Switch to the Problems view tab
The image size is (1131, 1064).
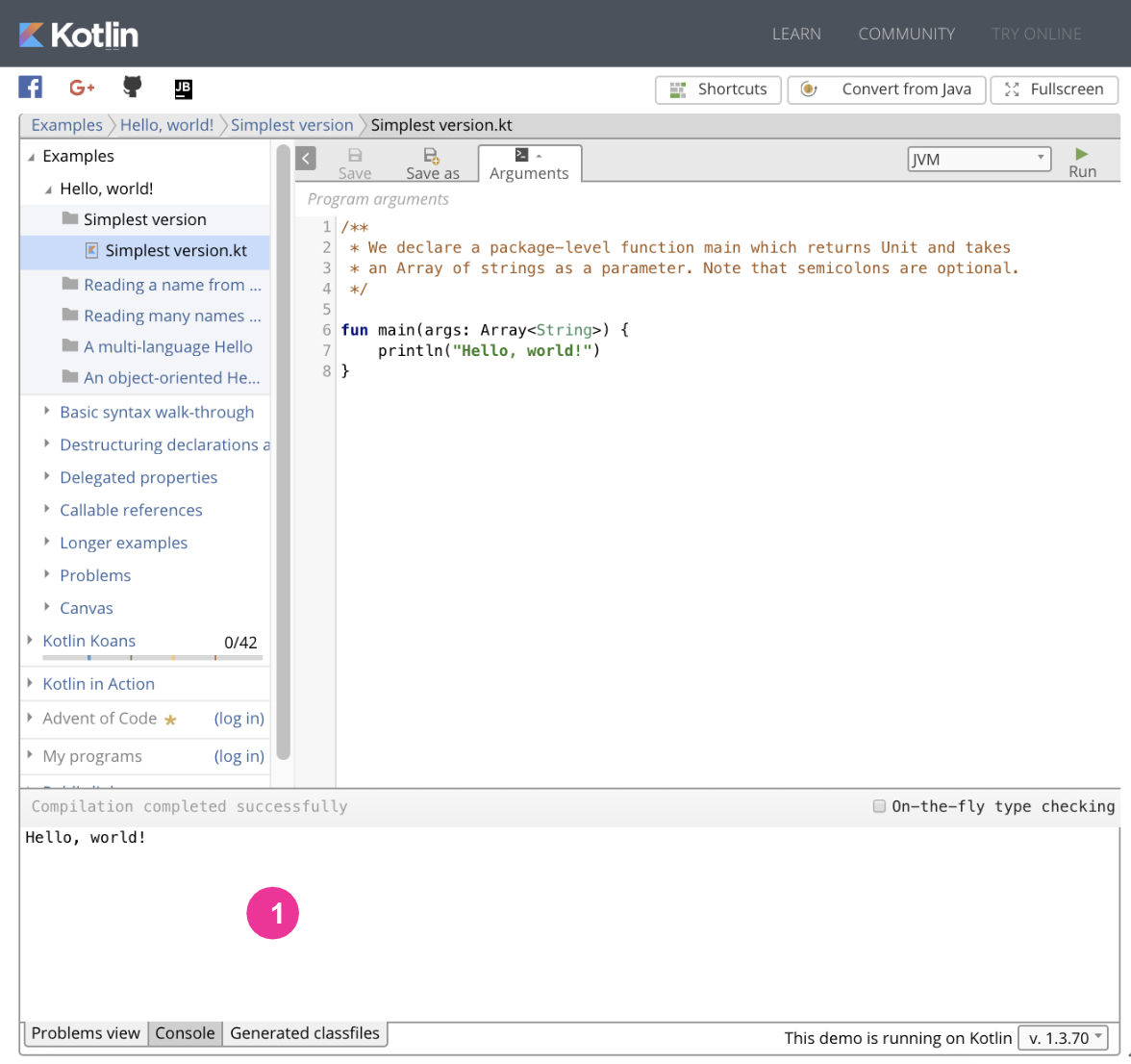86,1033
